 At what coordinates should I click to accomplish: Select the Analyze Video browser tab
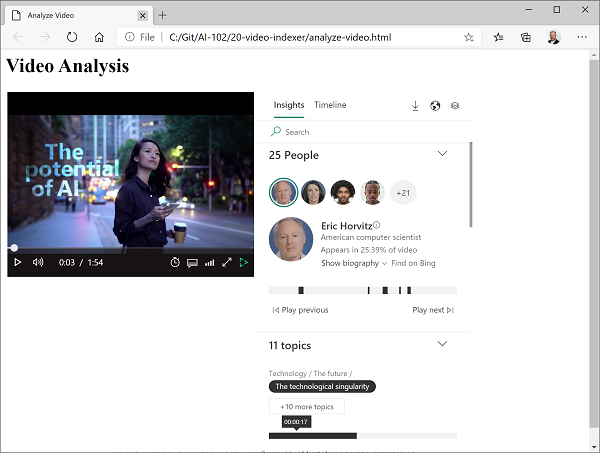78,15
